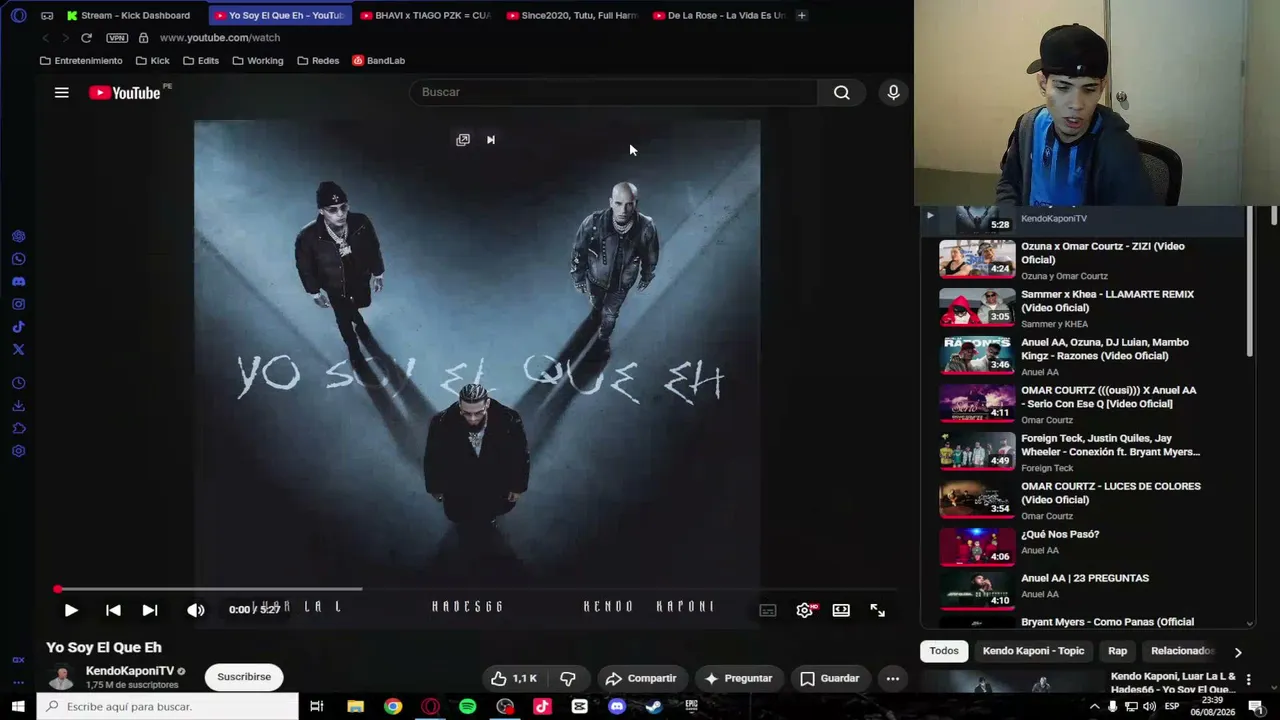Open a new browser tab
The image size is (1280, 720).
pyautogui.click(x=801, y=15)
